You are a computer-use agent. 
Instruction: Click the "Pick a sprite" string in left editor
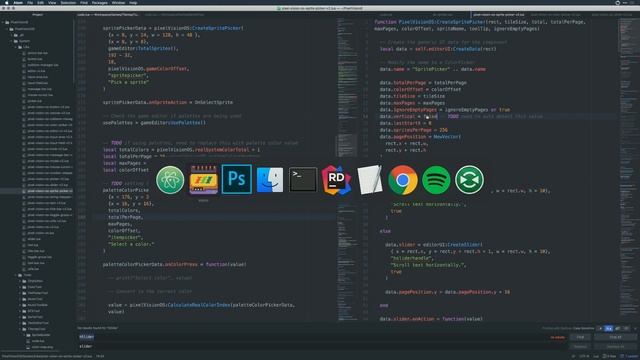pyautogui.click(x=129, y=82)
